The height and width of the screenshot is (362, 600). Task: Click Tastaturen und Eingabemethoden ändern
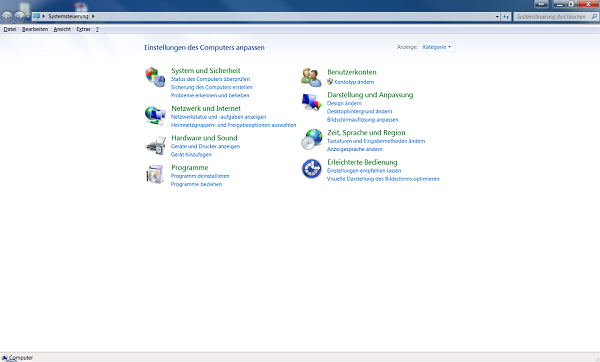click(376, 141)
